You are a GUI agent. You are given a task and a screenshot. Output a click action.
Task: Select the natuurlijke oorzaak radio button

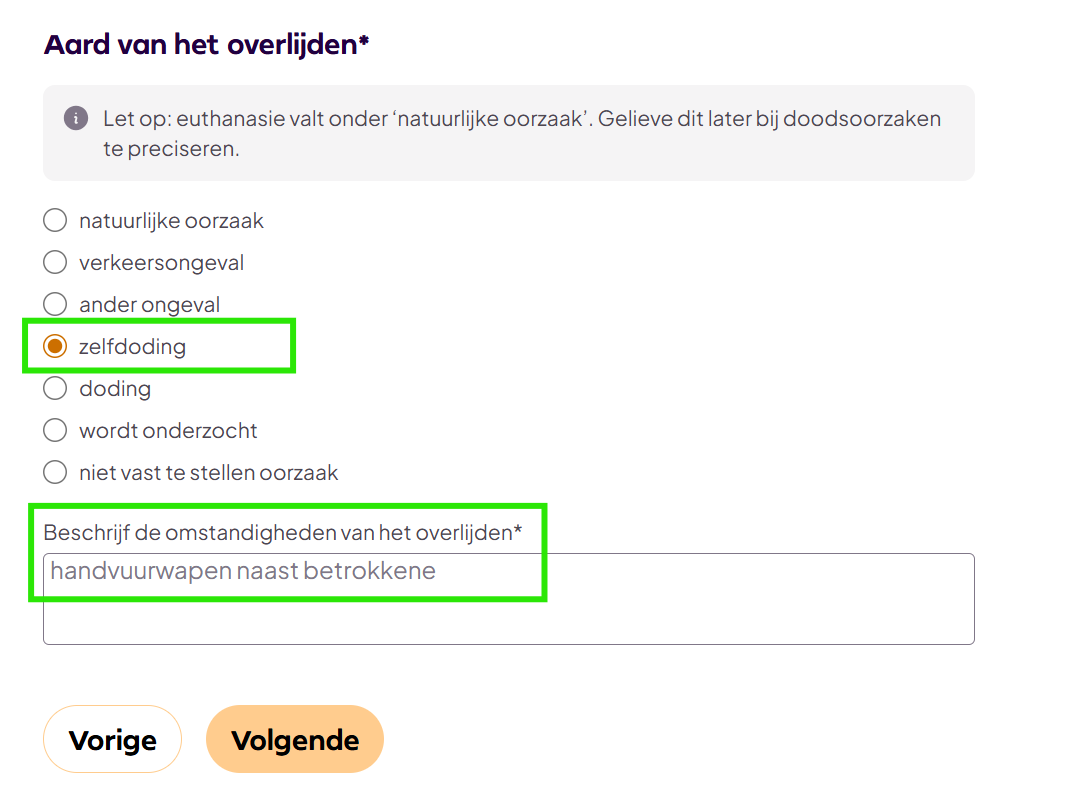[55, 220]
